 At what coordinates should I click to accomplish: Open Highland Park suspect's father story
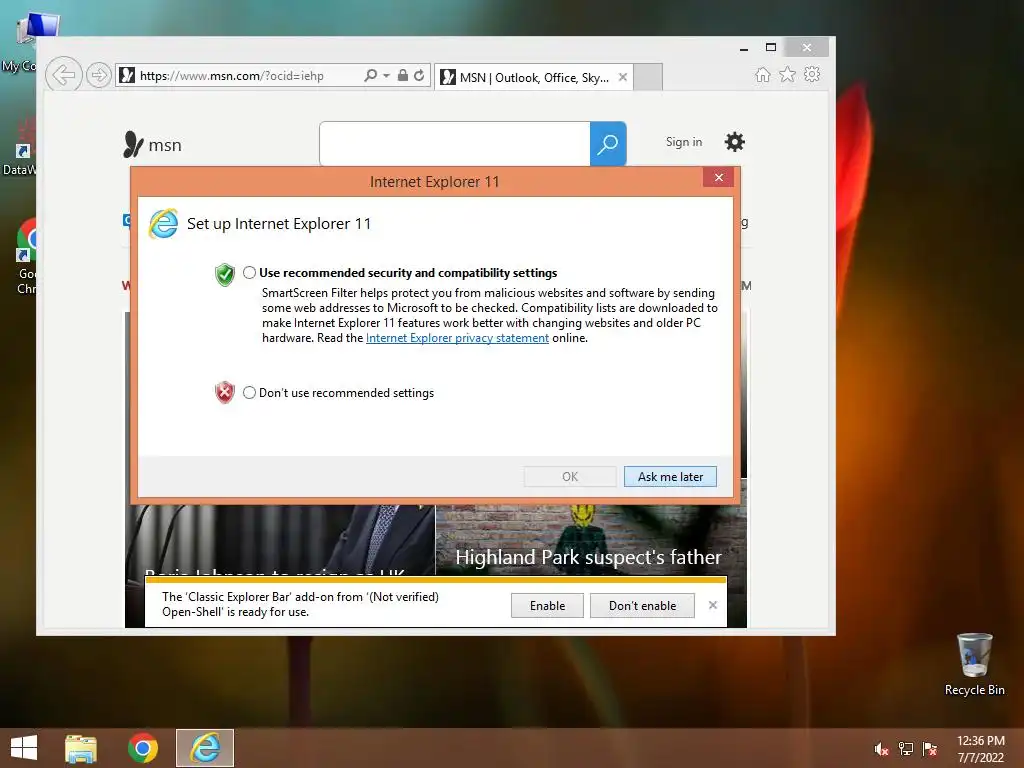click(x=588, y=557)
